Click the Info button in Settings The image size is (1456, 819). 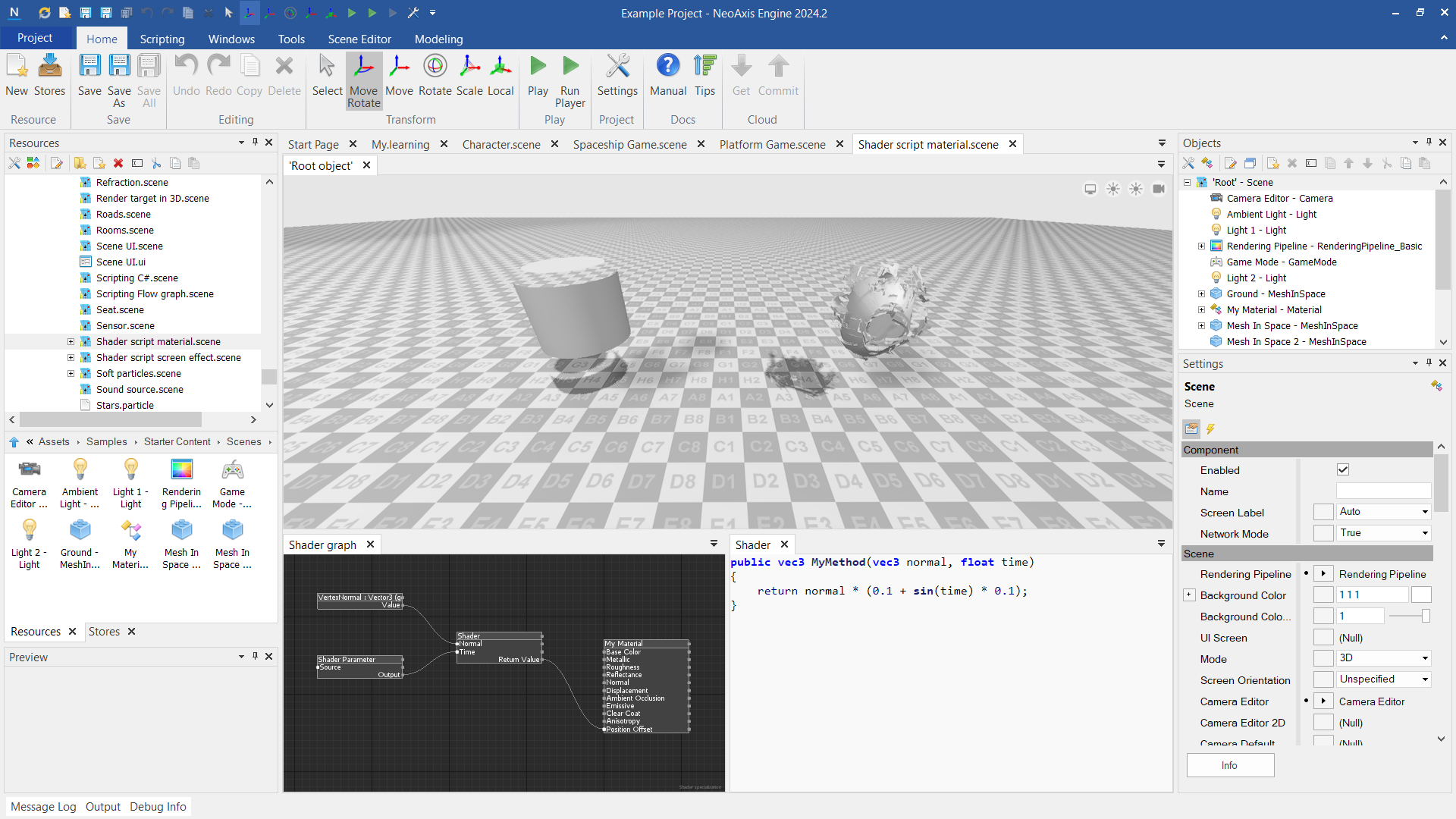pos(1229,765)
